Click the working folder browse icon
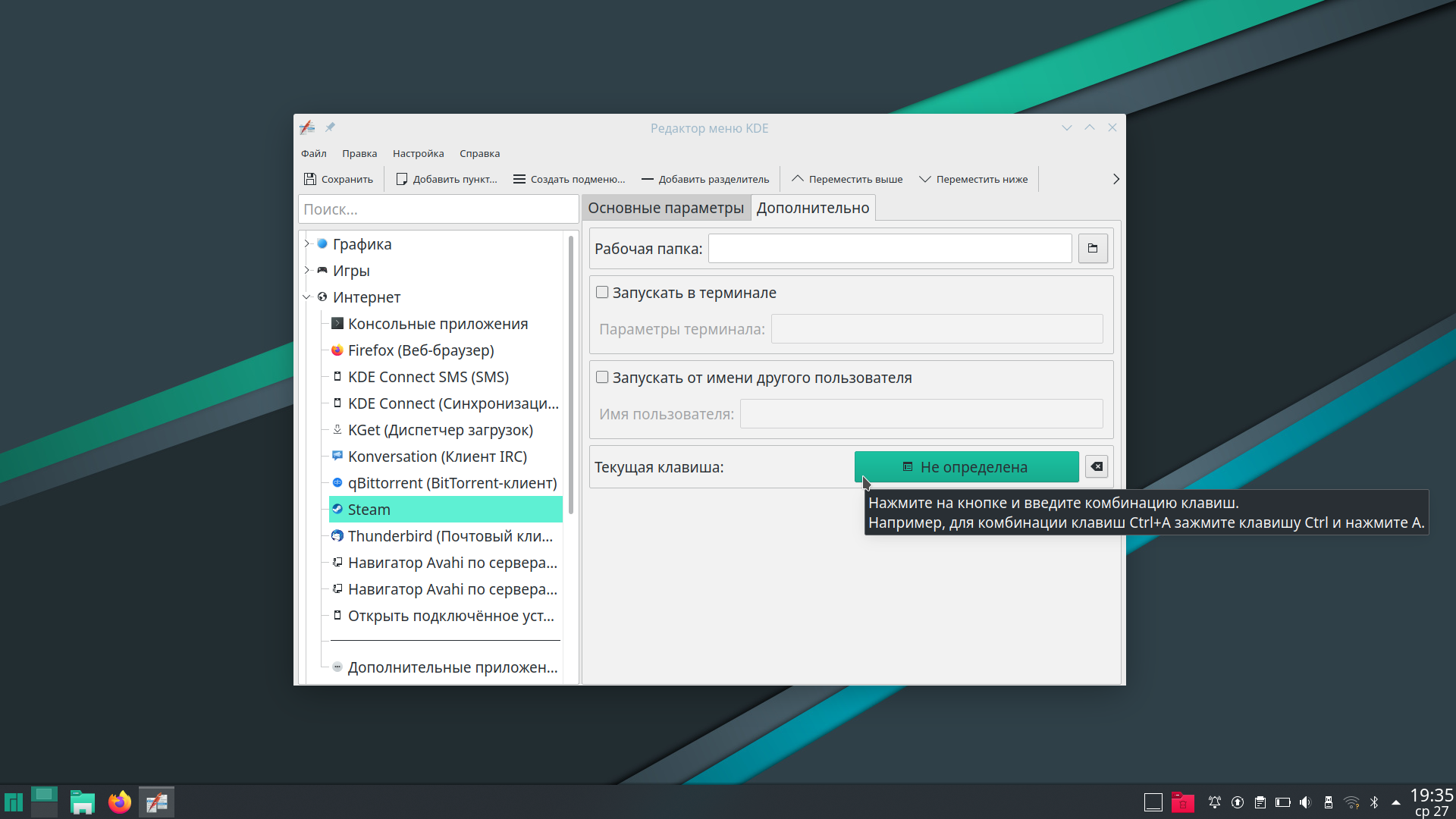Screen dimensions: 1456x819 coord(1093,249)
